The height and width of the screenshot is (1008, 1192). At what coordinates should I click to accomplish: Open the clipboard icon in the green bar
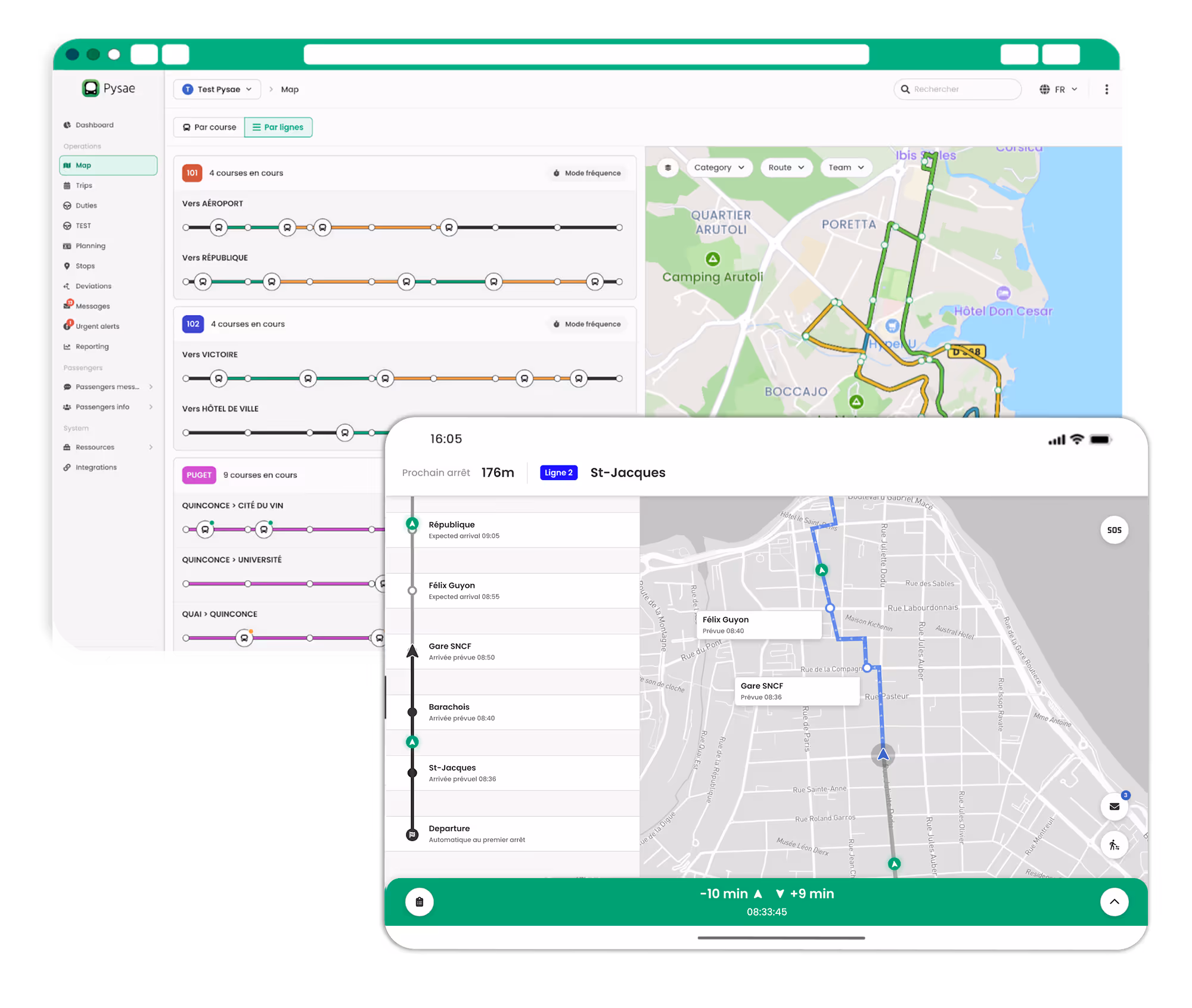coord(419,902)
